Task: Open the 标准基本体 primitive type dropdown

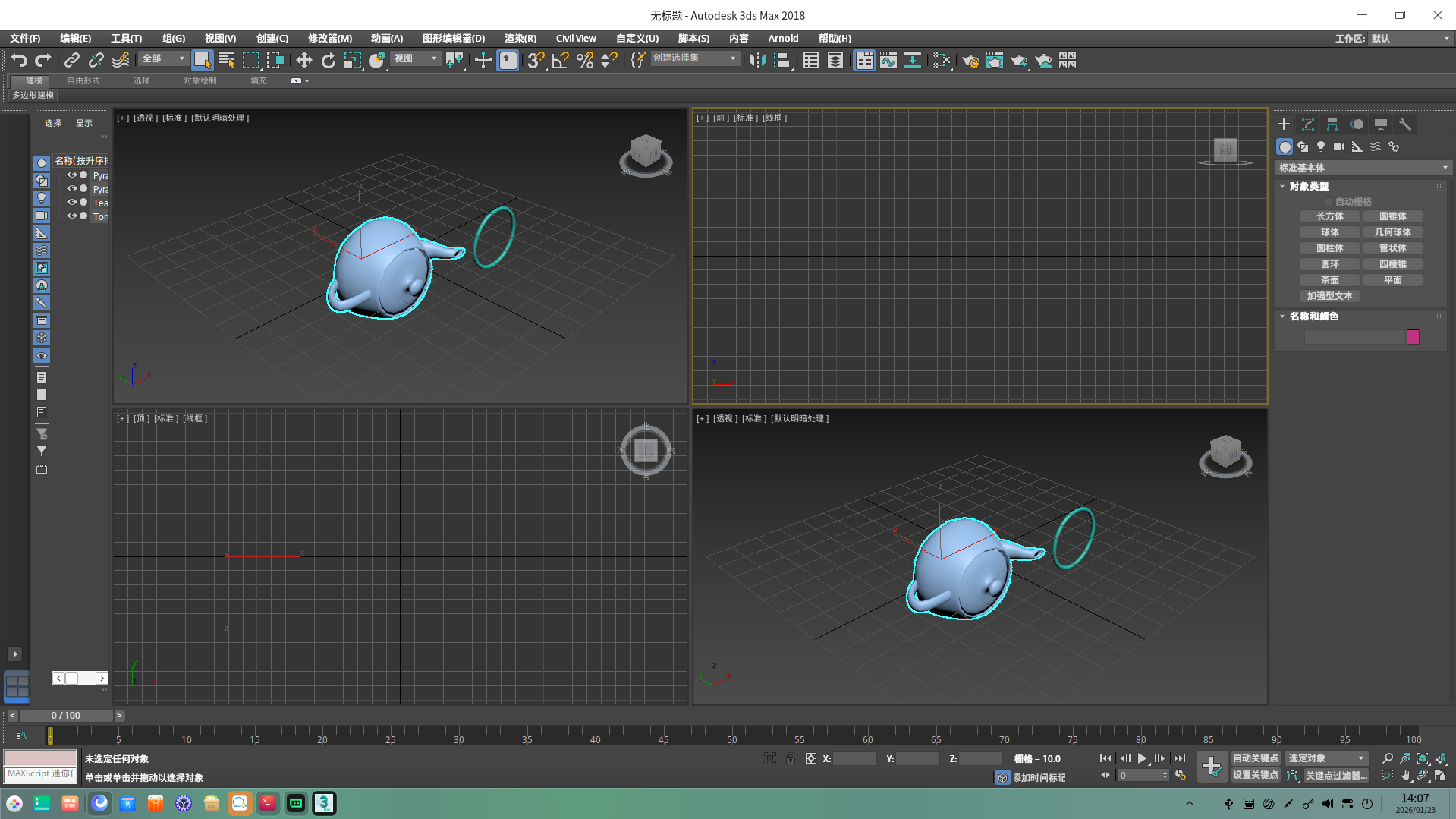Action: pos(1363,168)
